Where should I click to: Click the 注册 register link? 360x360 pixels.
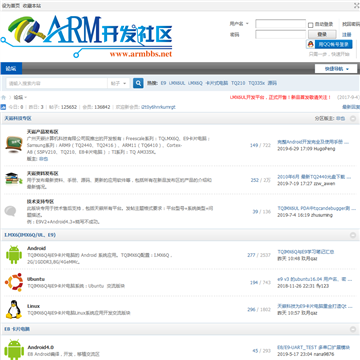pos(347,34)
